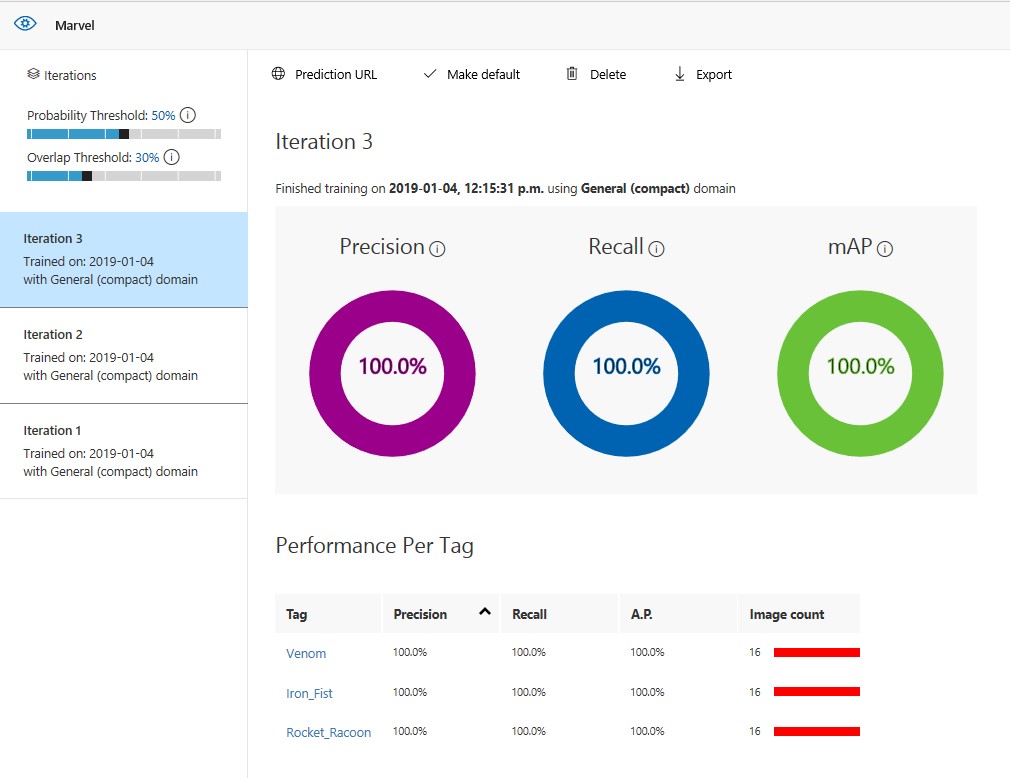Screen dimensions: 1010x778
Task: Click Make default for this iteration
Action: click(x=472, y=74)
